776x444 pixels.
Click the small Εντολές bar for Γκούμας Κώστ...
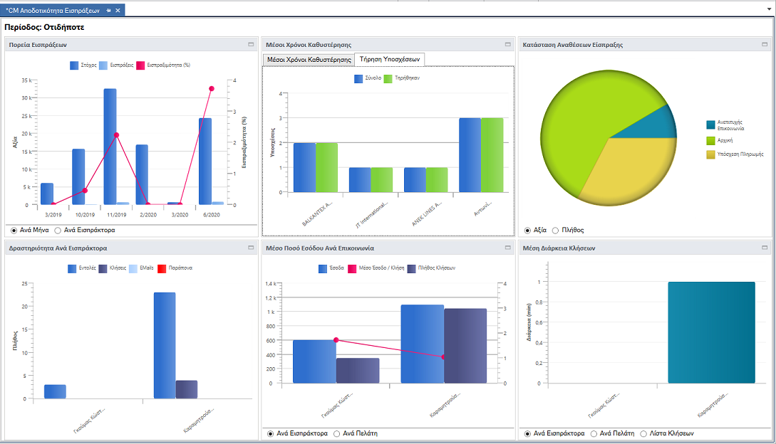point(55,392)
